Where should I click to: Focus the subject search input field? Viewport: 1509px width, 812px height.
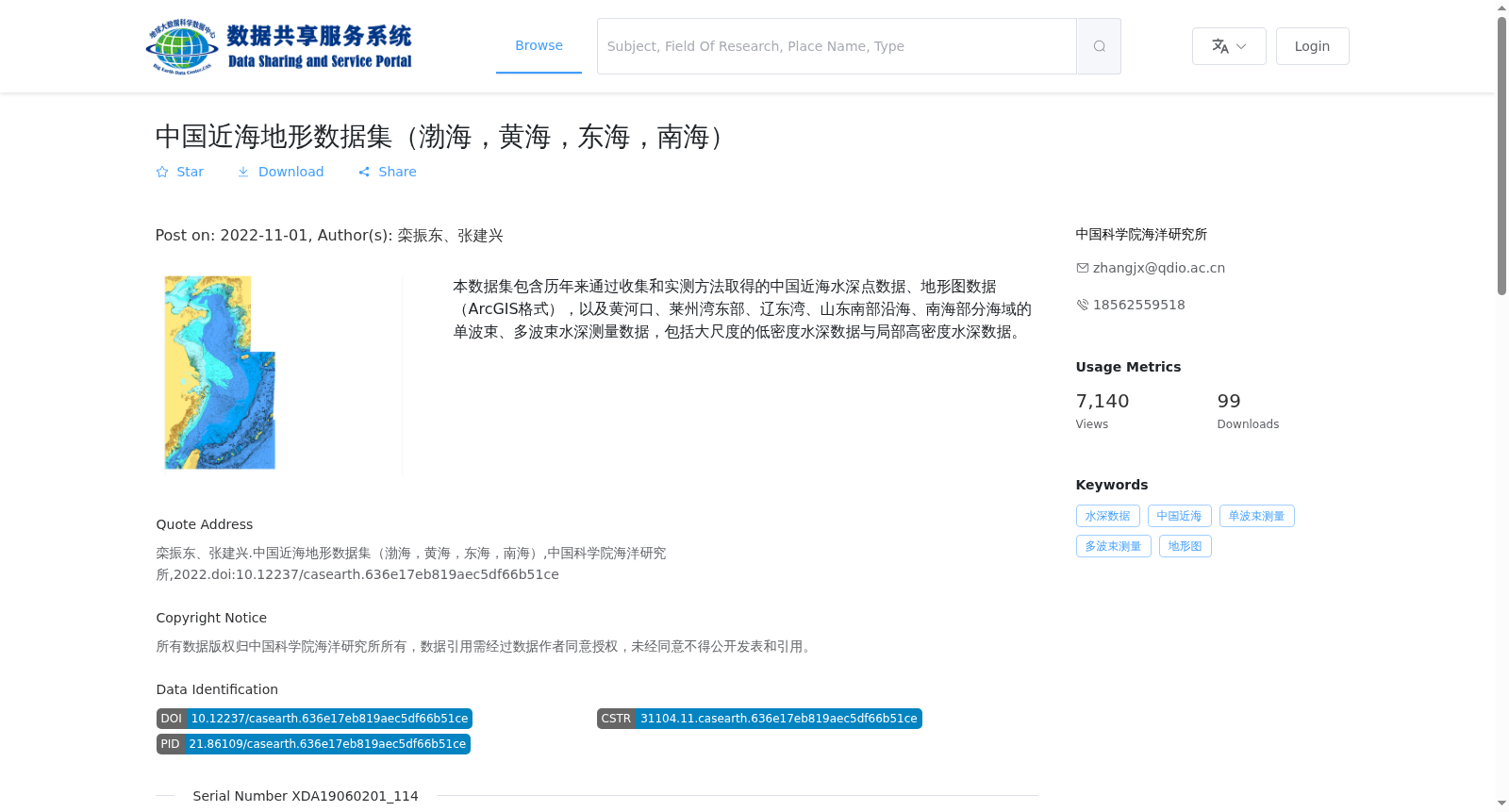pyautogui.click(x=837, y=46)
